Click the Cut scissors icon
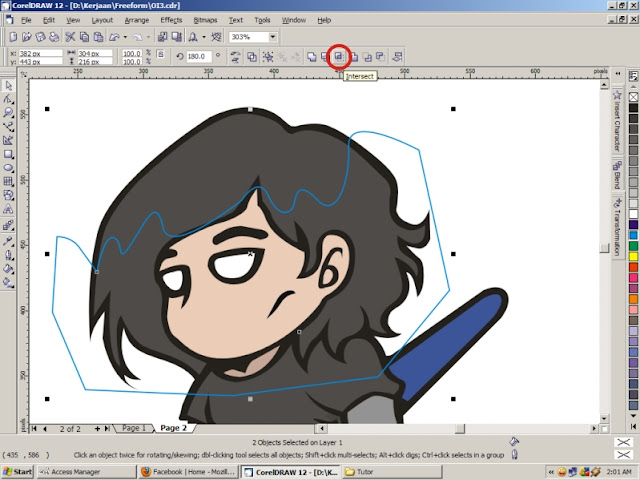This screenshot has width=640, height=480. pyautogui.click(x=70, y=37)
